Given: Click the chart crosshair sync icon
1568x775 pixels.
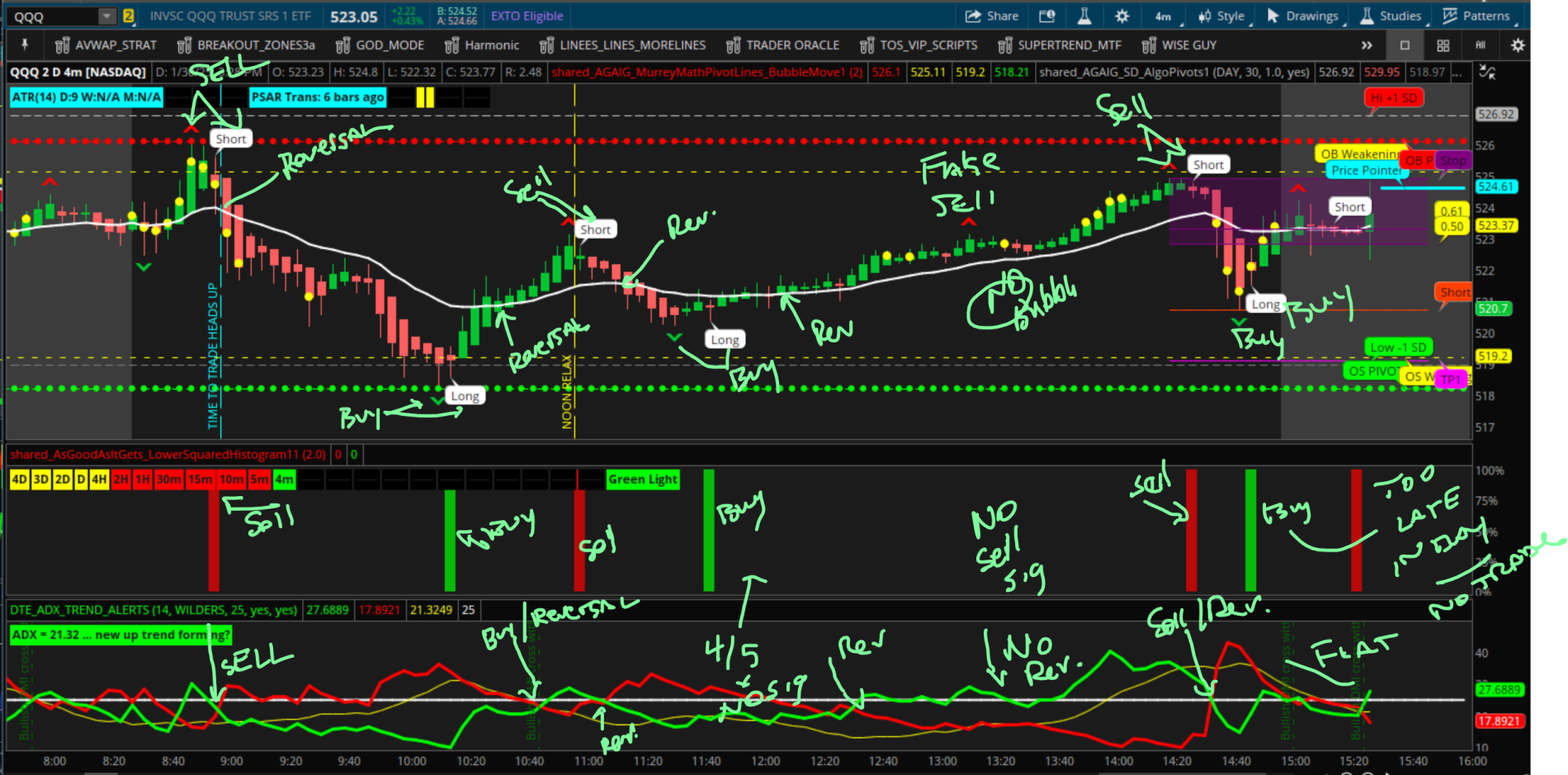Looking at the screenshot, I should (1487, 72).
